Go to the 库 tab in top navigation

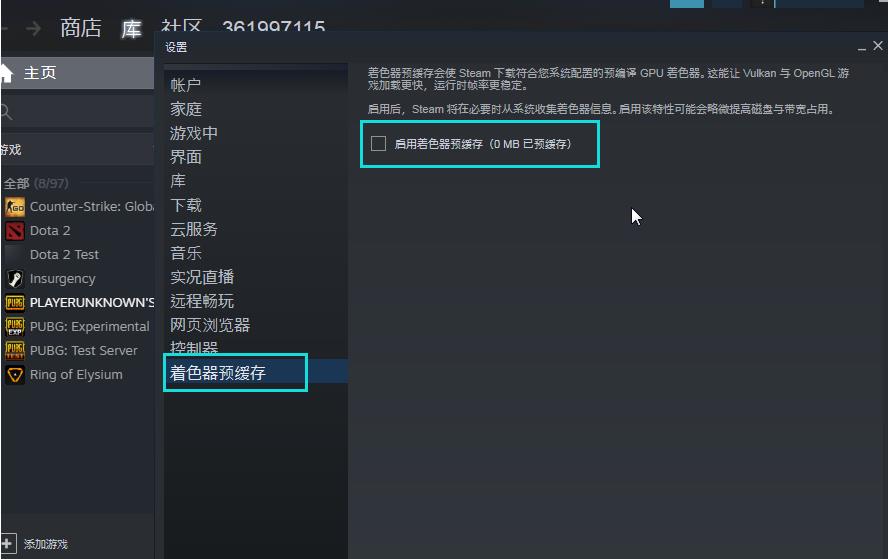coord(131,28)
